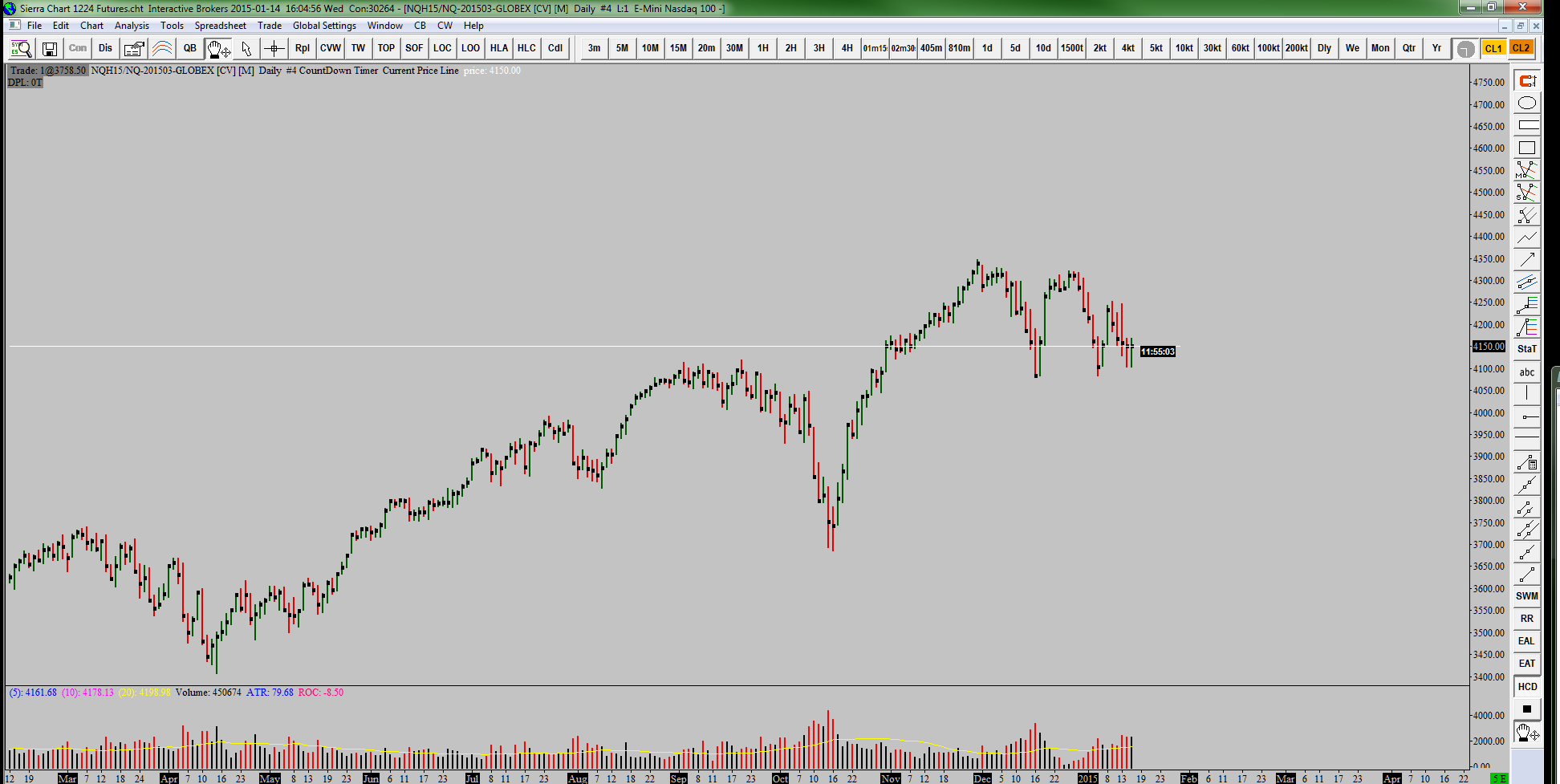Image resolution: width=1560 pixels, height=784 pixels.
Task: Click the abc text drawing tool
Action: (x=1527, y=372)
